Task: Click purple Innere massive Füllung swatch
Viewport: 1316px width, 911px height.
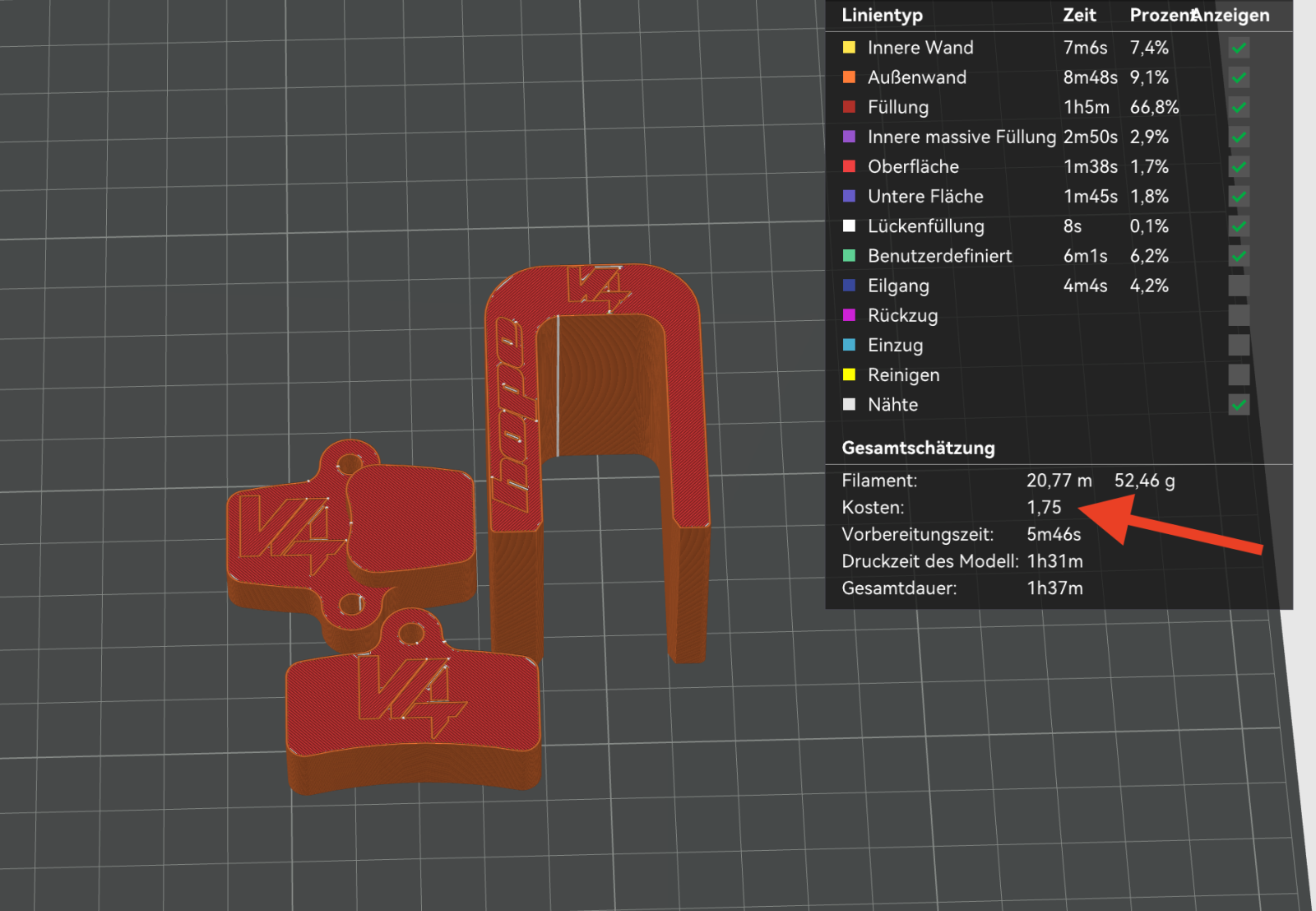Action: coord(849,137)
